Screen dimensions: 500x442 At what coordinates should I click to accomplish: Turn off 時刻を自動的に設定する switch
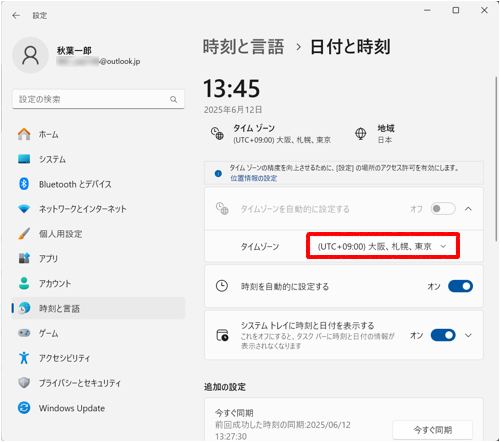point(460,286)
